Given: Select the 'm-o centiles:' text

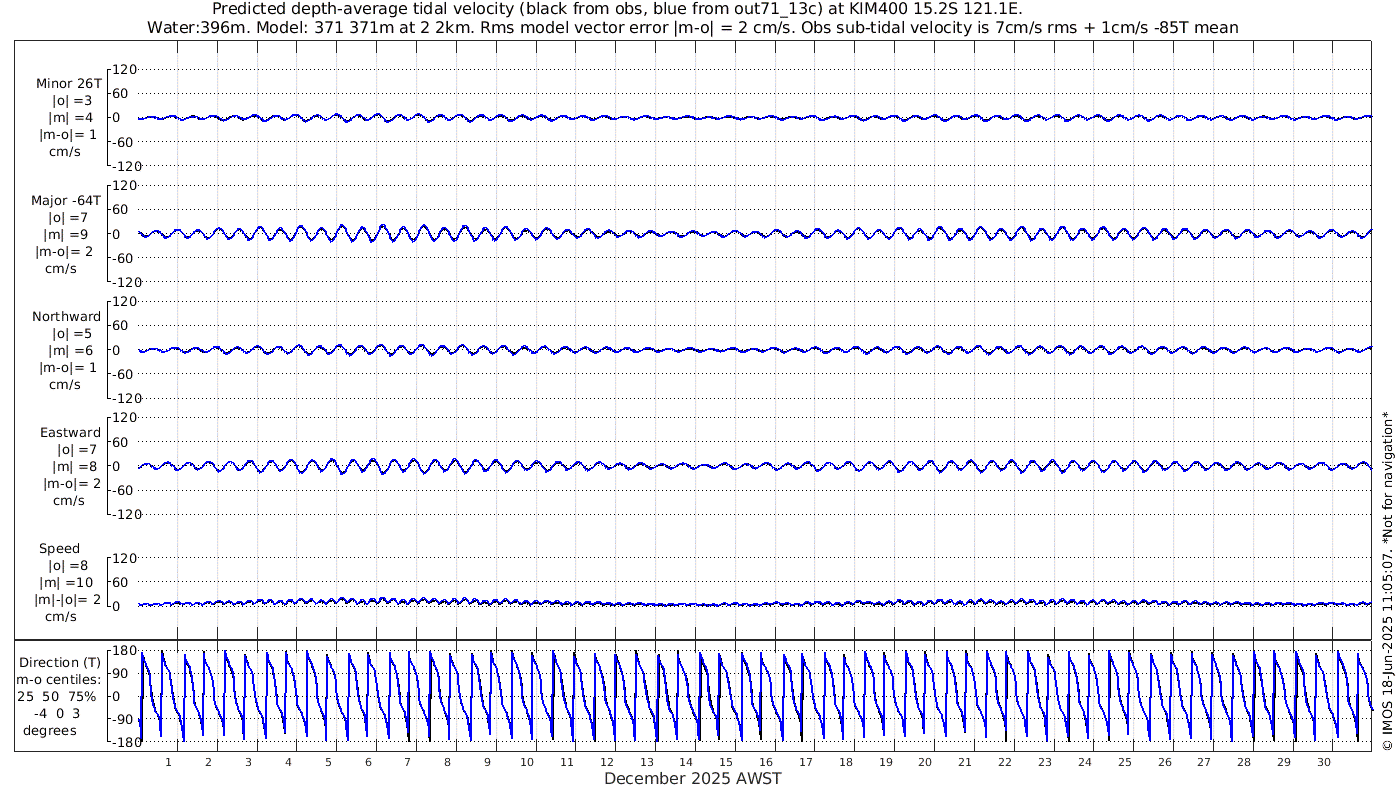Looking at the screenshot, I should click(x=59, y=680).
